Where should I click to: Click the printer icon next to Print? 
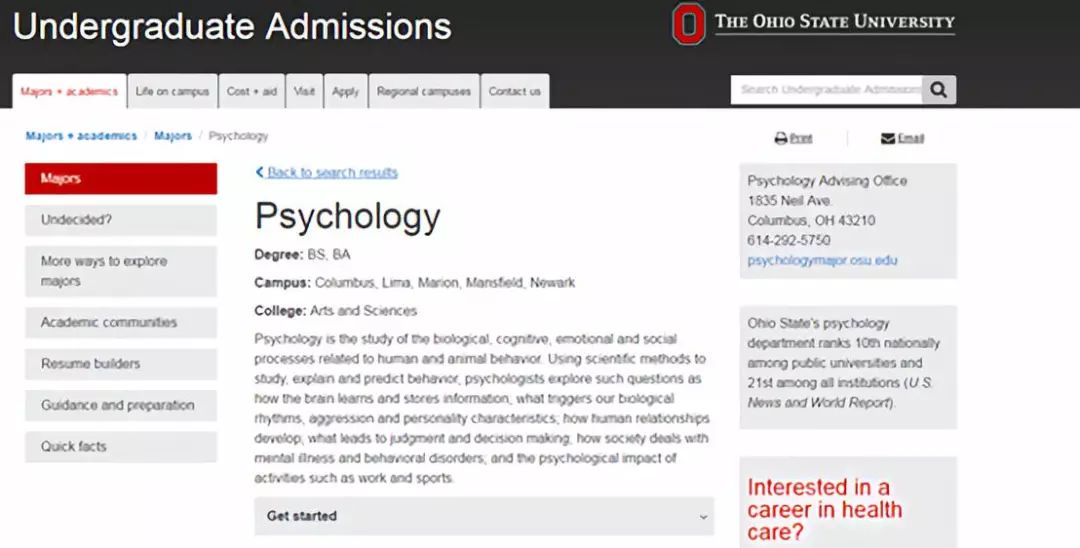pyautogui.click(x=780, y=138)
